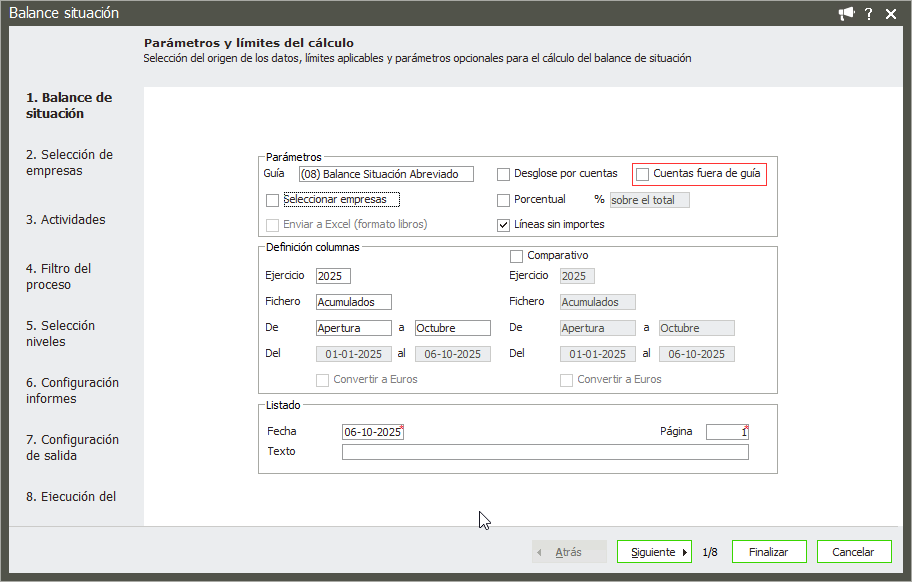Toggle Cuentas fuera de guía checkbox
This screenshot has height=582, width=912.
[x=643, y=174]
